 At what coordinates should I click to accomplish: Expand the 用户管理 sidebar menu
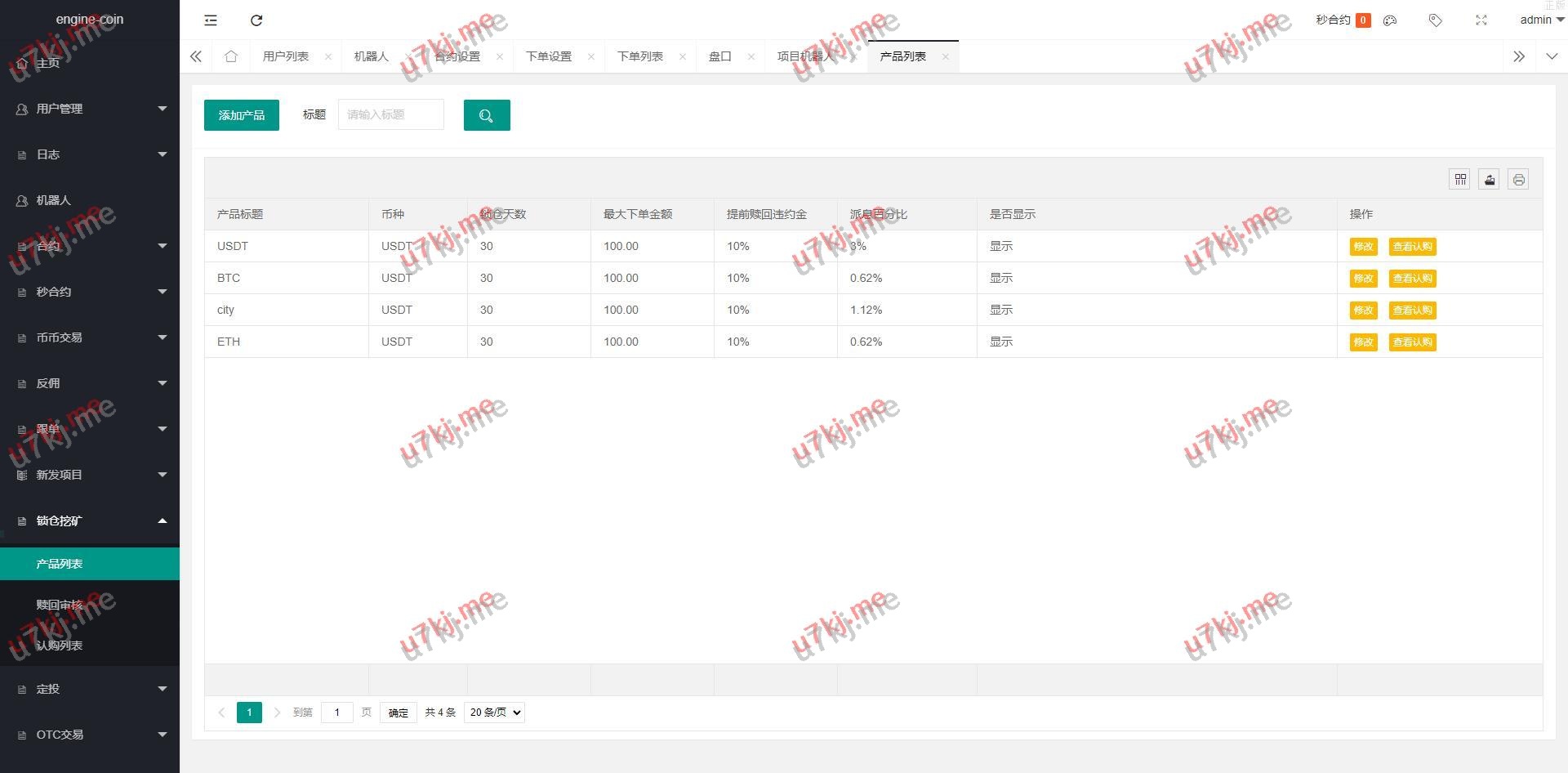coord(90,109)
